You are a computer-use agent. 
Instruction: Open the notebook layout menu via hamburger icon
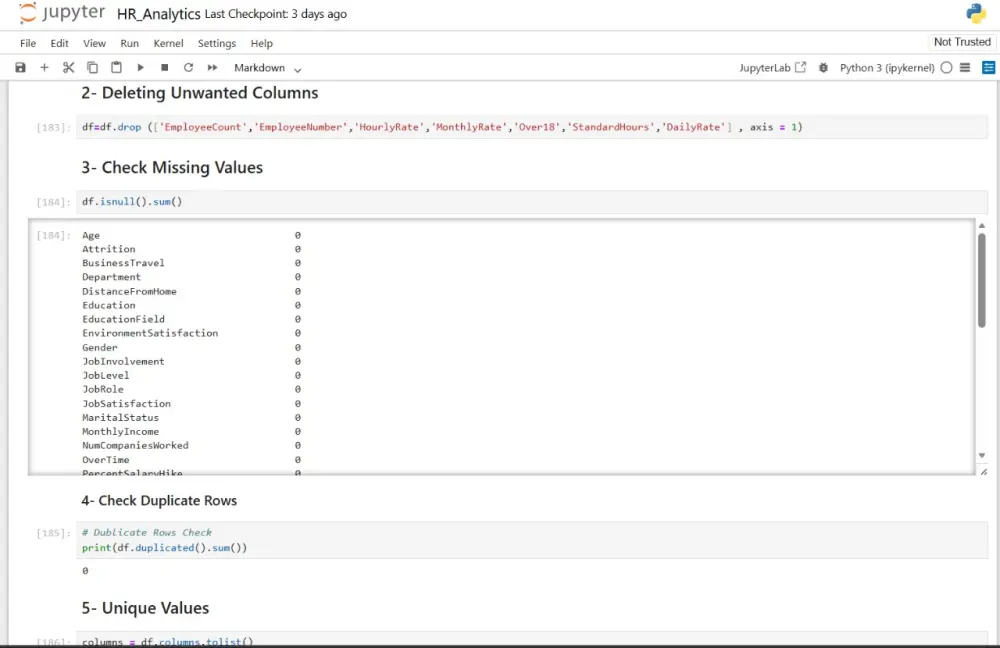pos(966,67)
